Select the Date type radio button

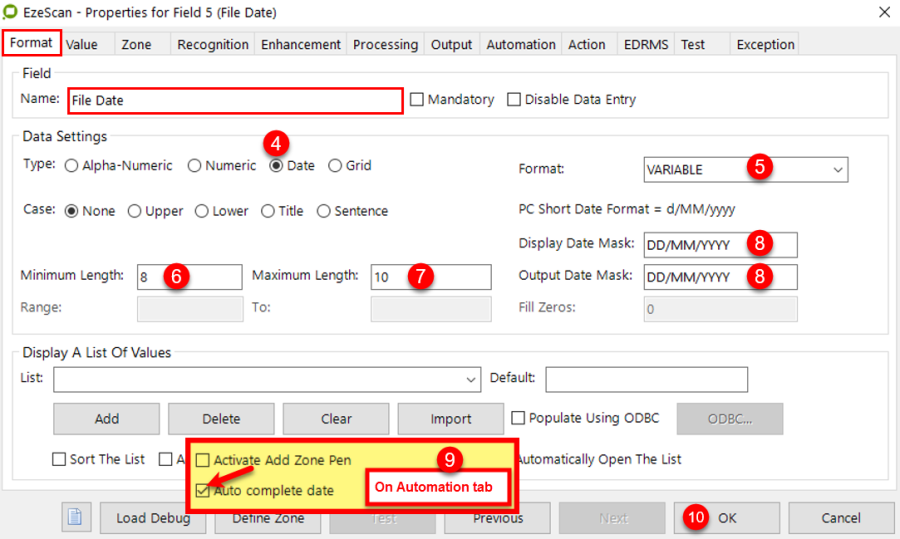point(277,166)
